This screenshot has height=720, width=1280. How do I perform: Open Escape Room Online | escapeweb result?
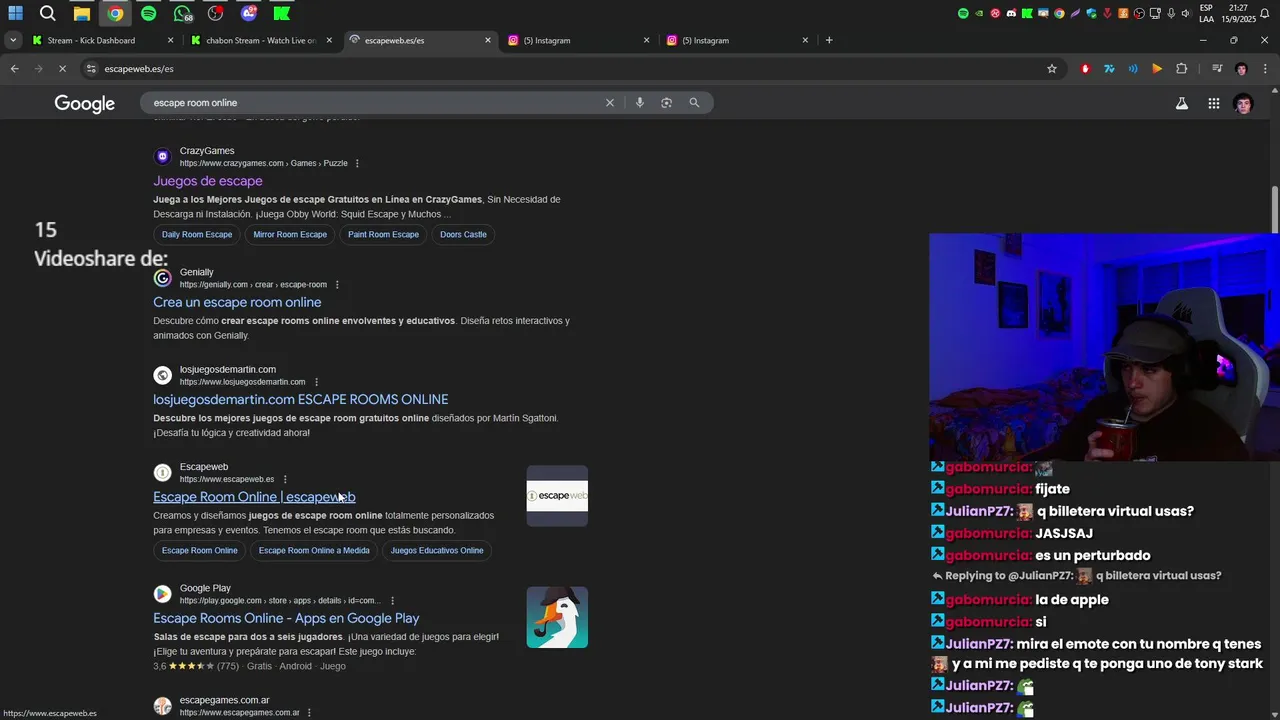point(254,497)
